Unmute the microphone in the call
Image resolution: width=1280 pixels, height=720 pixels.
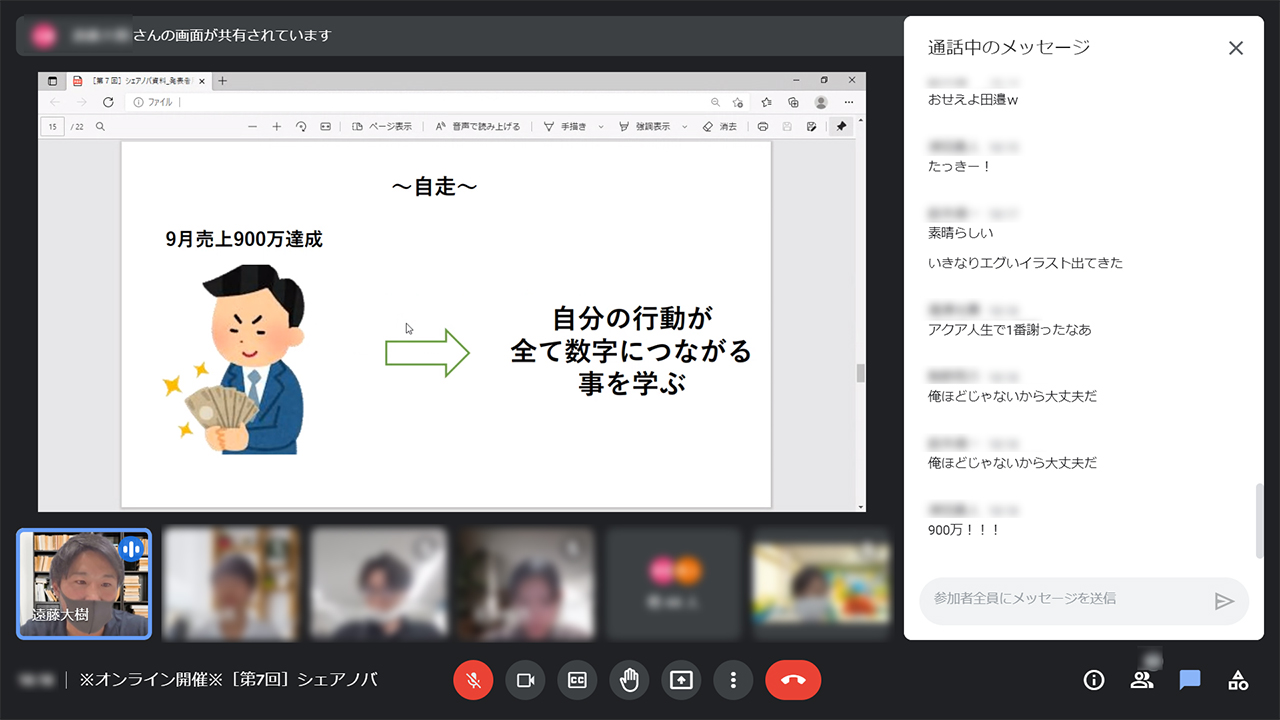pyautogui.click(x=473, y=680)
